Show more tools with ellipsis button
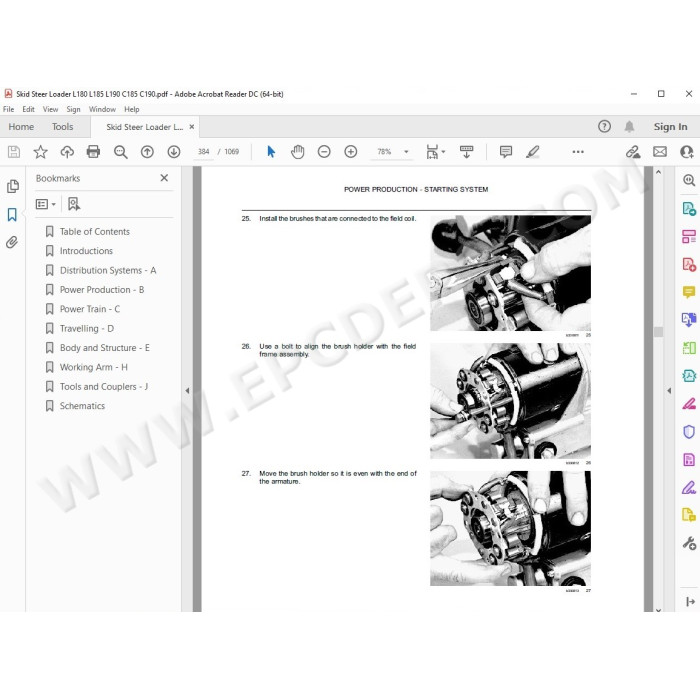 pos(578,152)
